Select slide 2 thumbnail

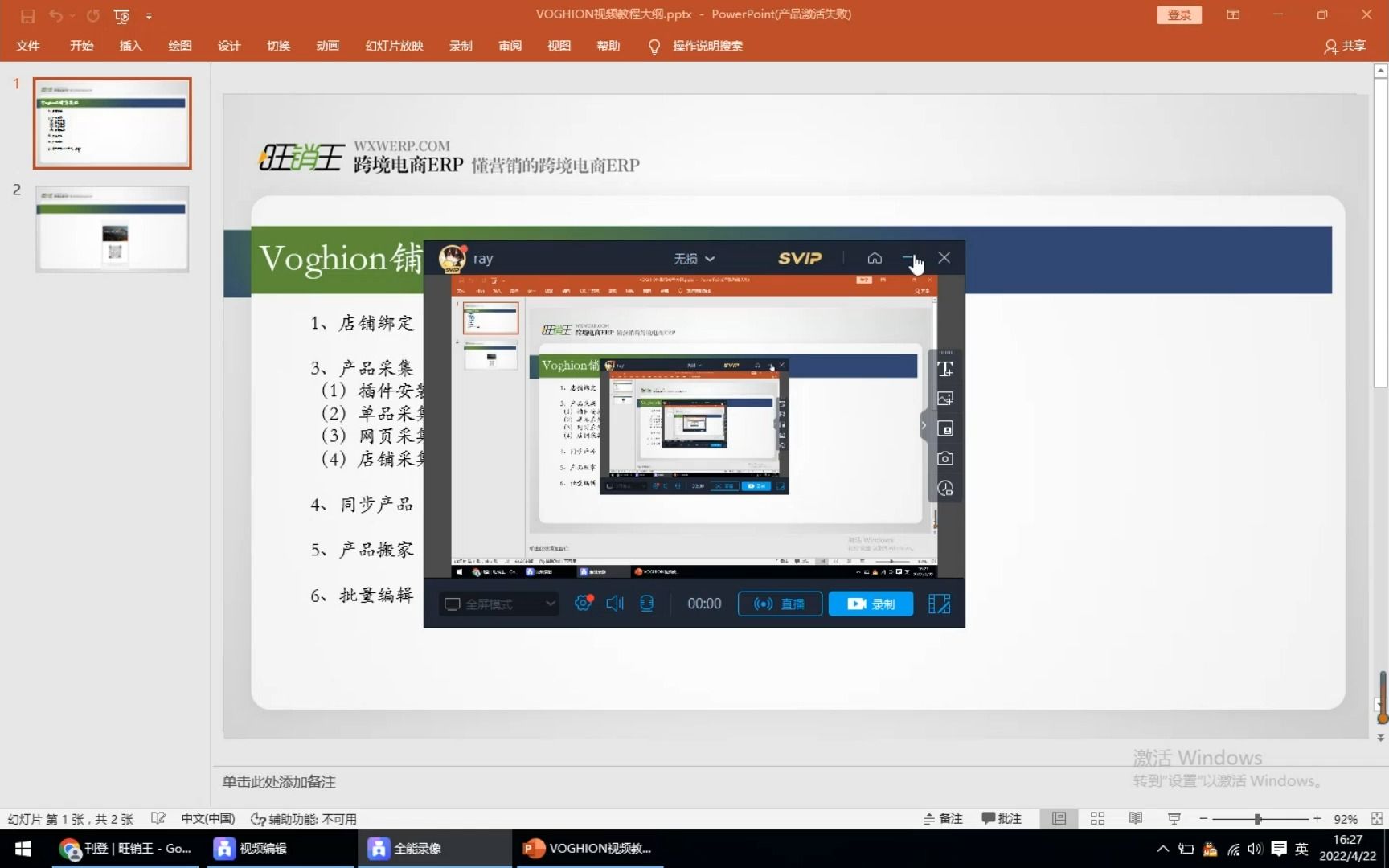[113, 229]
